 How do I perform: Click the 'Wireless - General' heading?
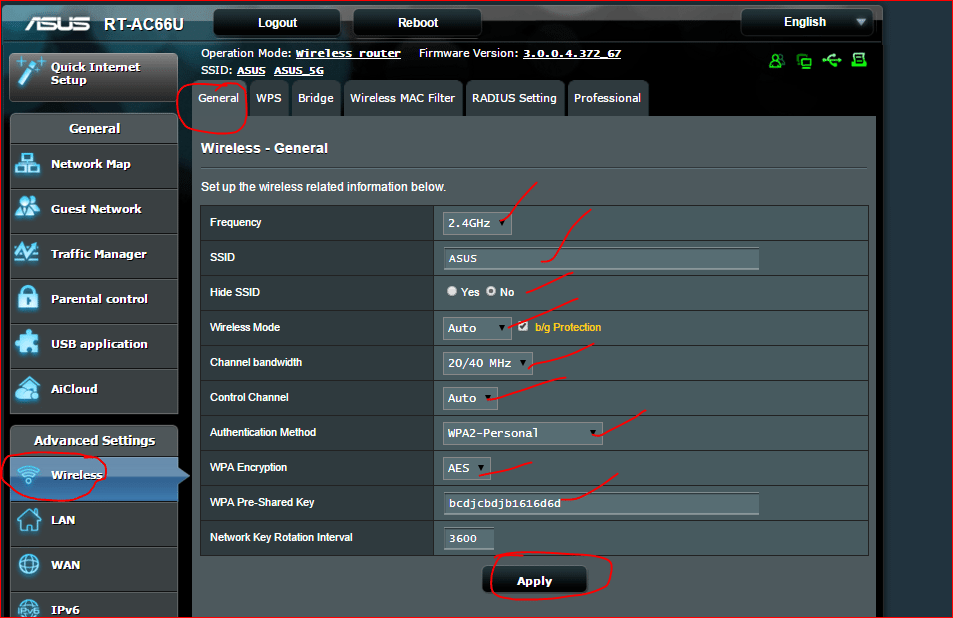click(264, 148)
